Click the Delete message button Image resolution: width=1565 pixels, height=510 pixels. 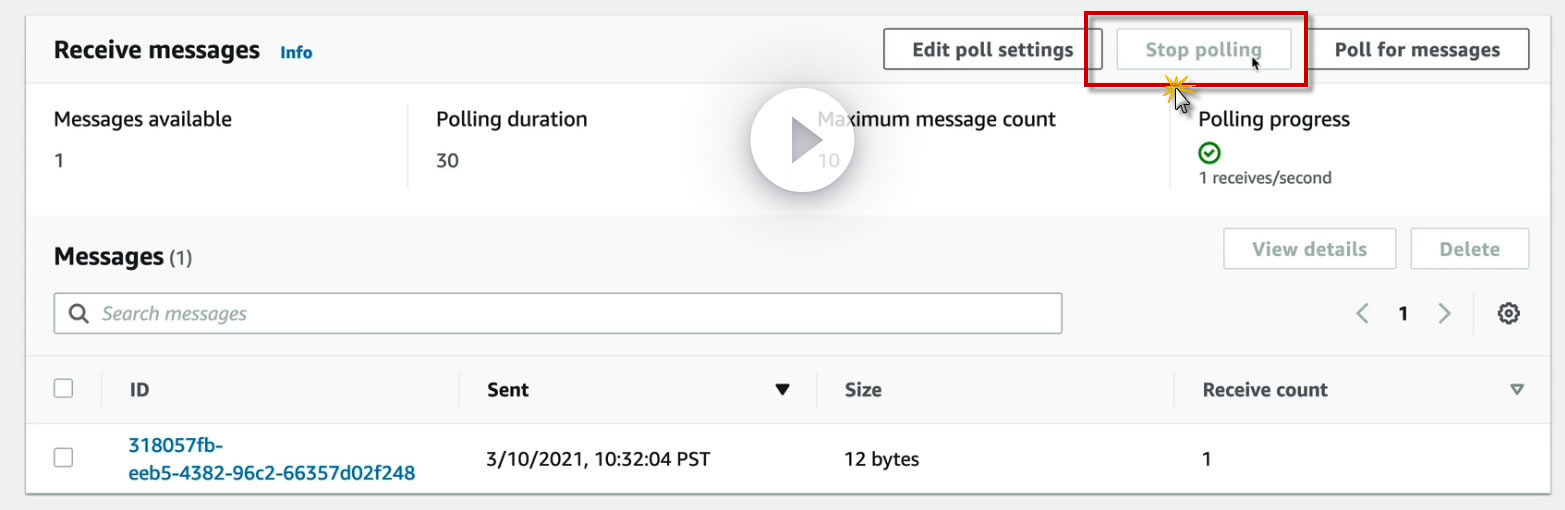click(x=1469, y=249)
